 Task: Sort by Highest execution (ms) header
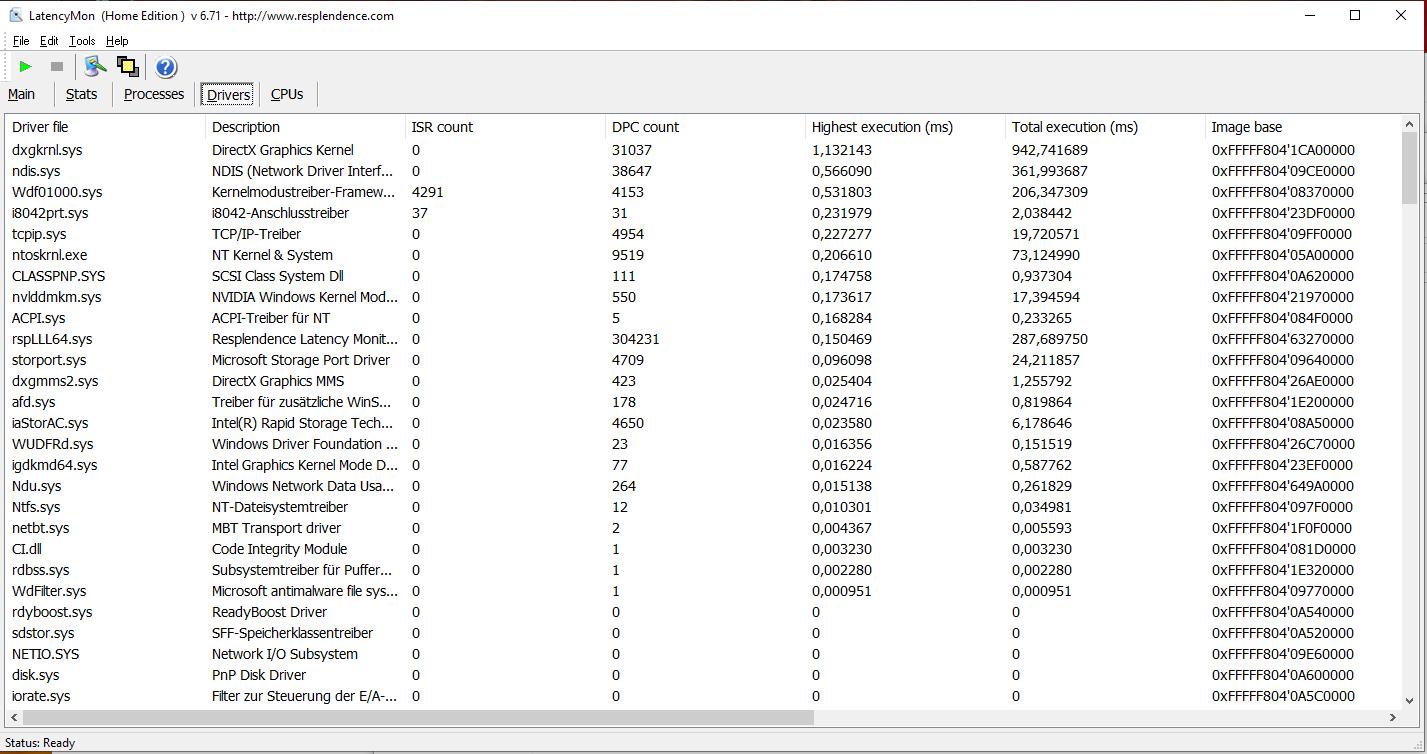point(906,127)
